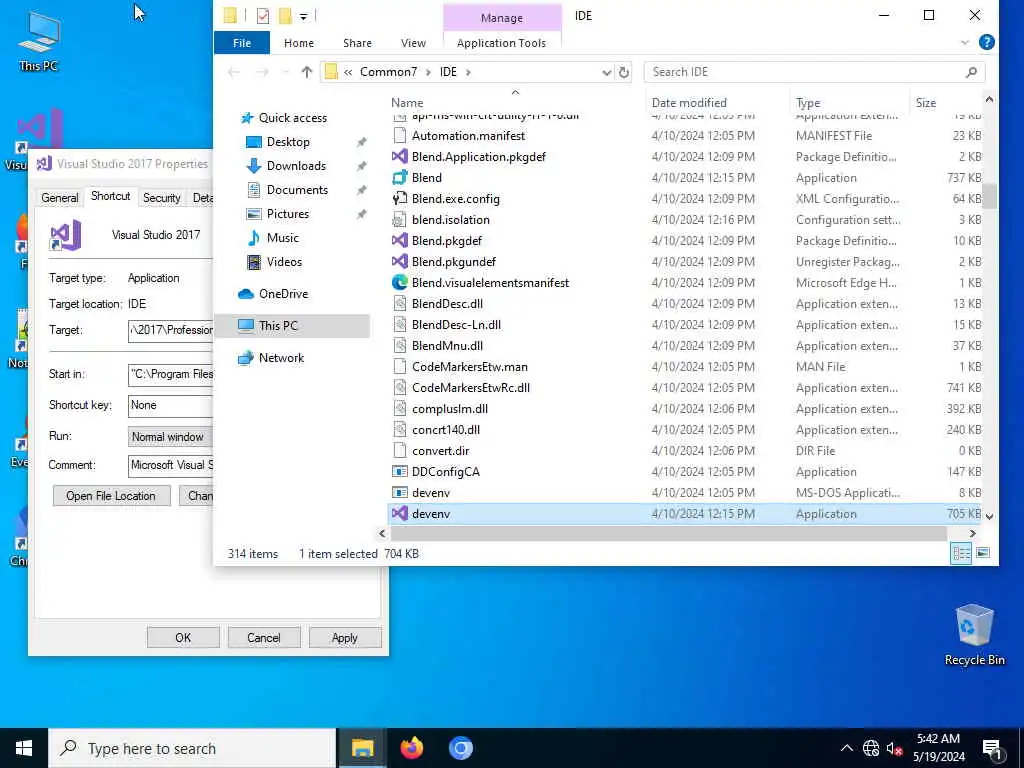Click Explorer help question mark icon
This screenshot has height=768, width=1024.
[987, 42]
